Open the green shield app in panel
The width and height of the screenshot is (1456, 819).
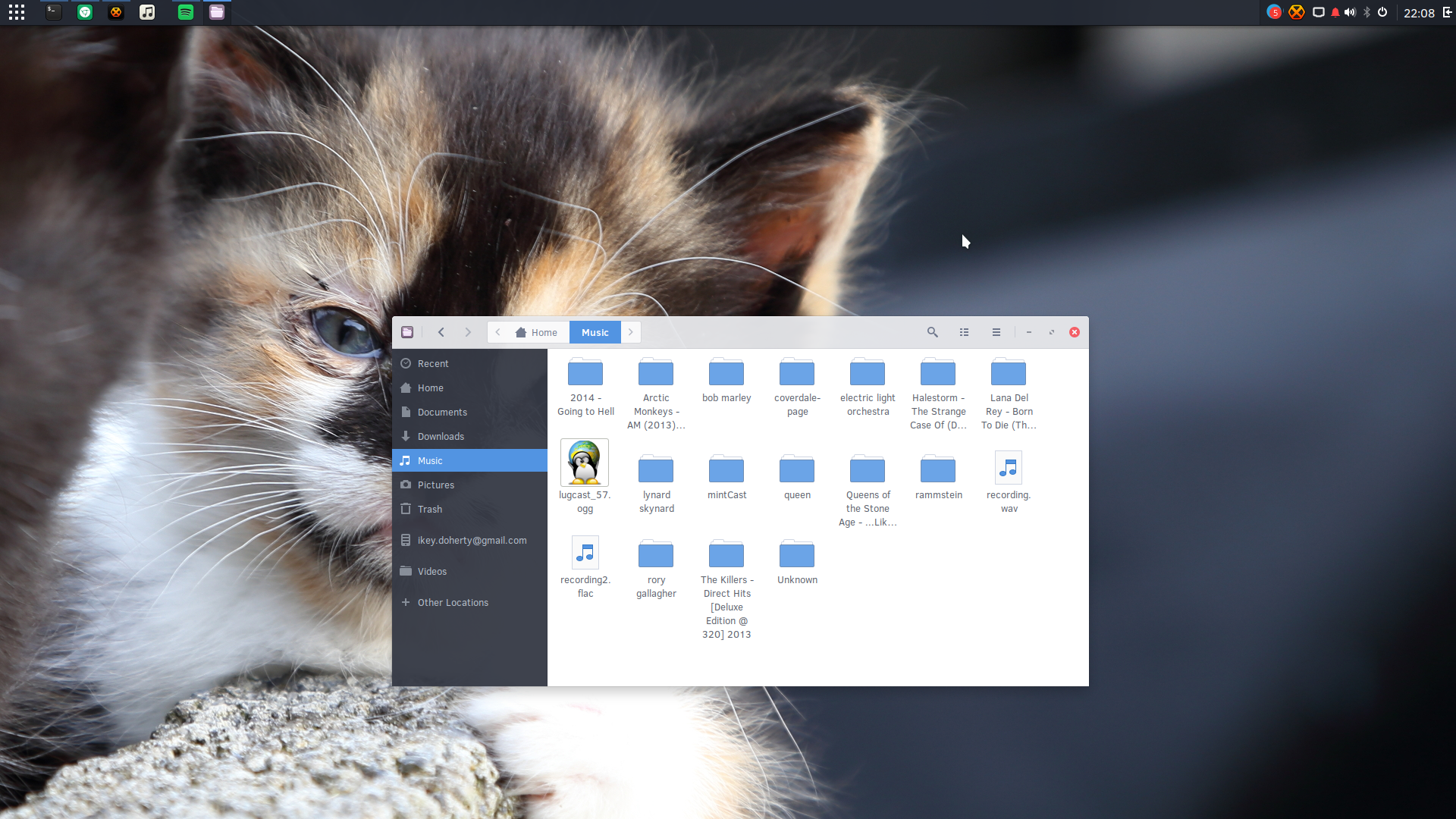click(x=85, y=12)
